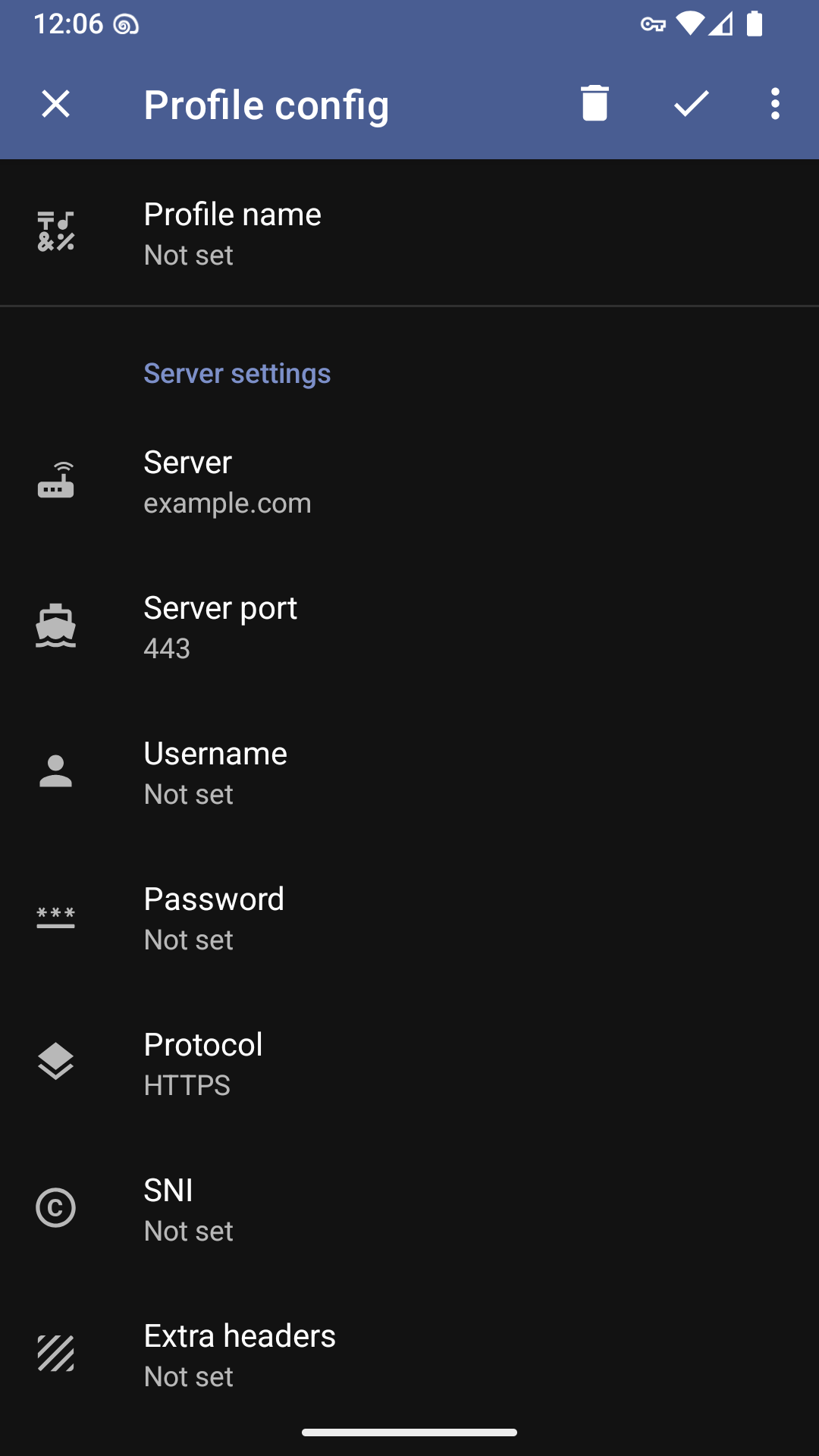
Task: Open the Password setting
Action: click(409, 918)
